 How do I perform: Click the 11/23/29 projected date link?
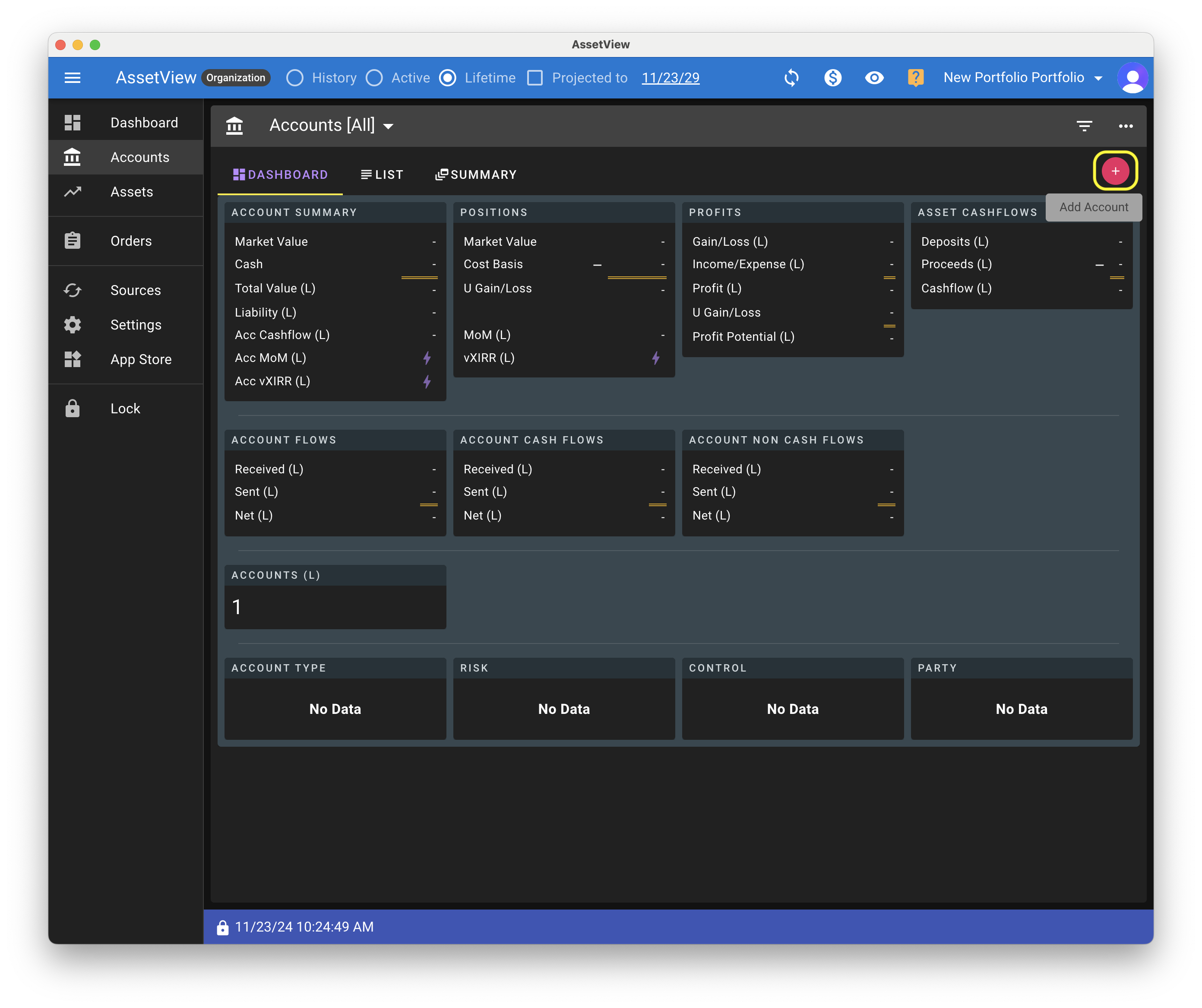tap(670, 78)
